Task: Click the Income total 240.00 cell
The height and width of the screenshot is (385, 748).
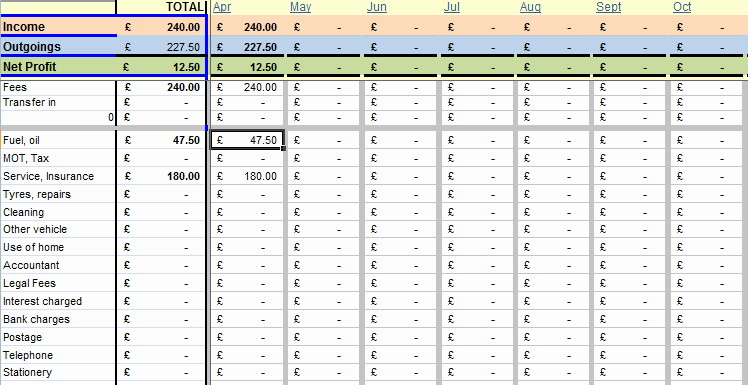Action: [x=161, y=27]
